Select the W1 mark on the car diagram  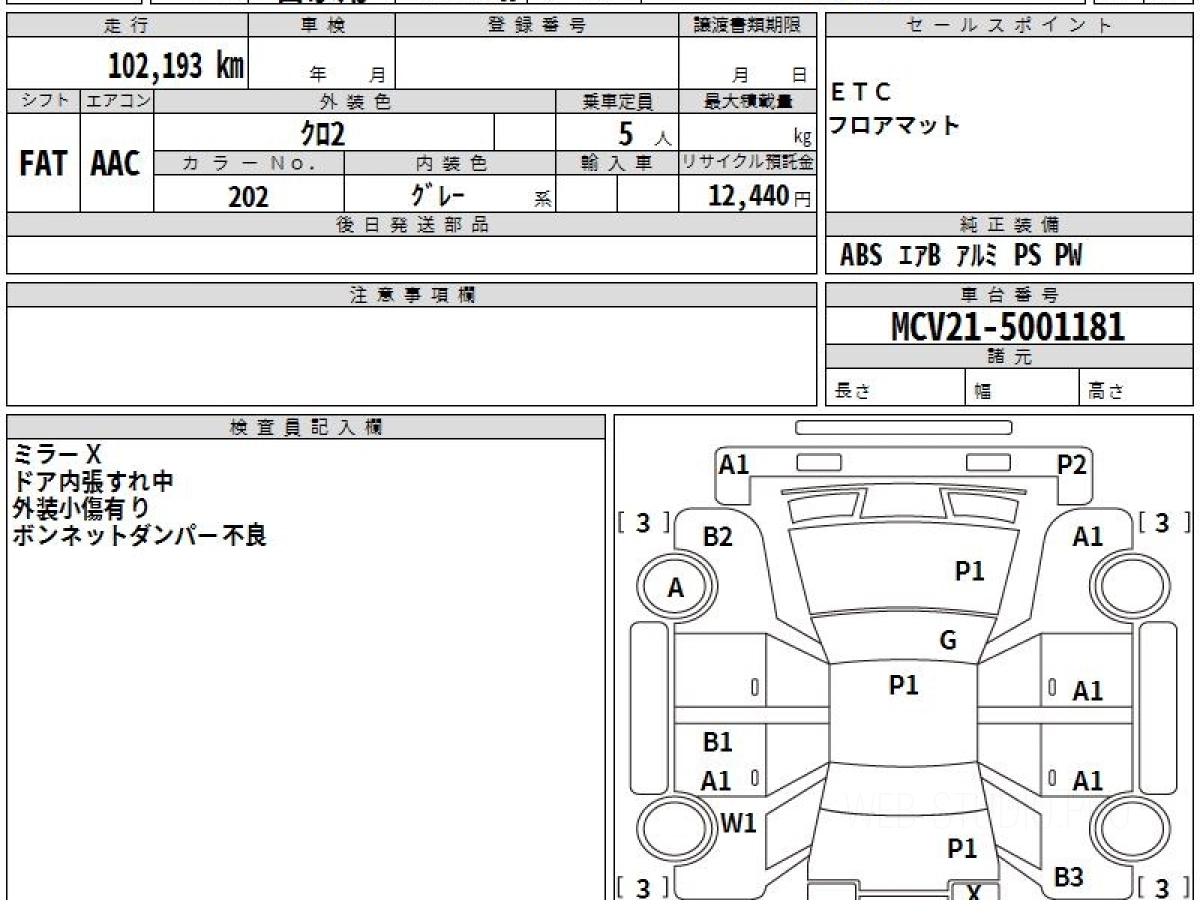point(738,824)
